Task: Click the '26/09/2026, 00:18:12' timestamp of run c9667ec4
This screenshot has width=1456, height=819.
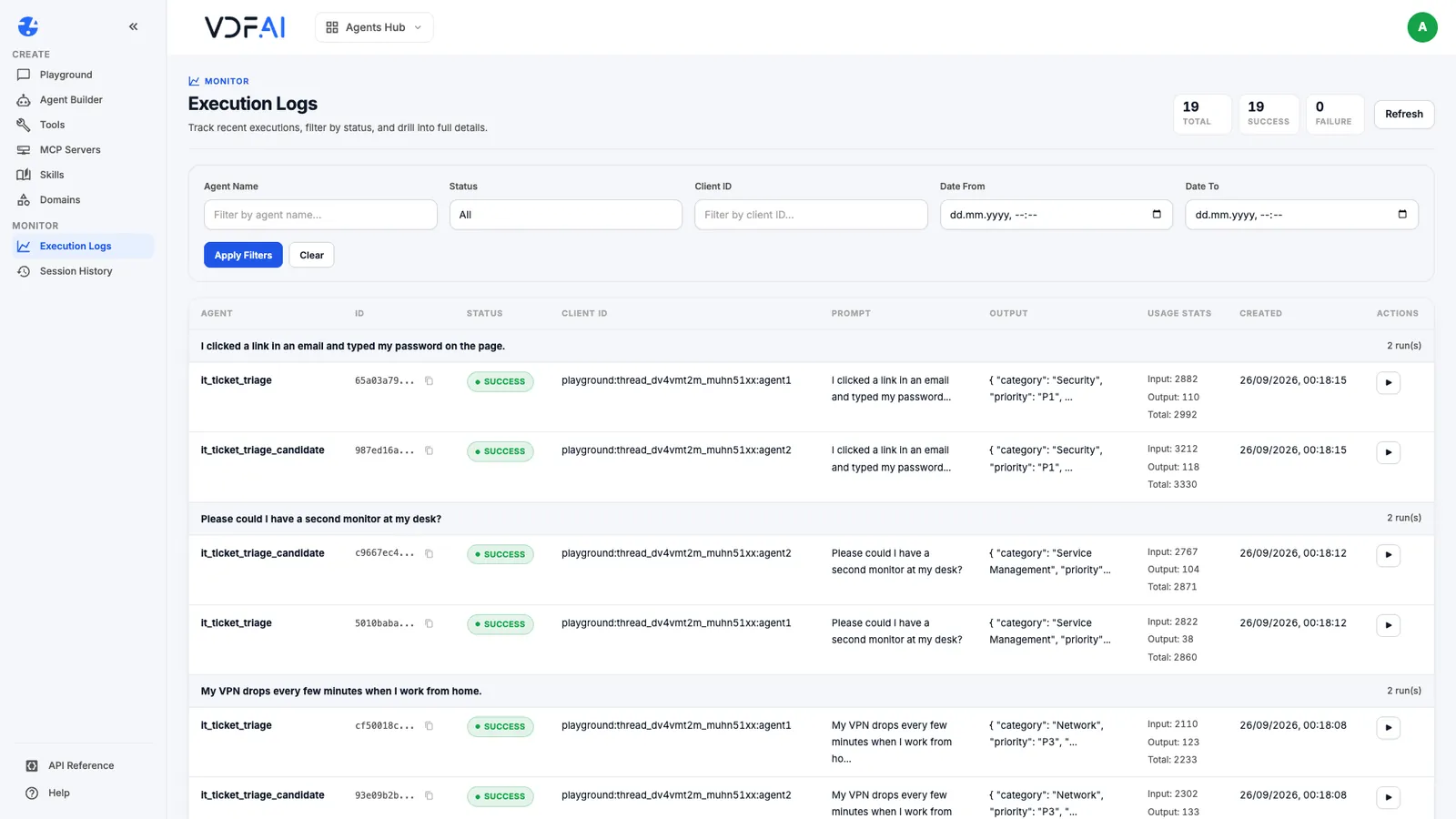Action: click(x=1293, y=553)
